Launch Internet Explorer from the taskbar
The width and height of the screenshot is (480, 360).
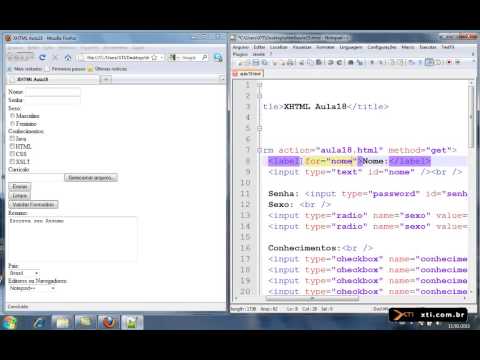39,322
